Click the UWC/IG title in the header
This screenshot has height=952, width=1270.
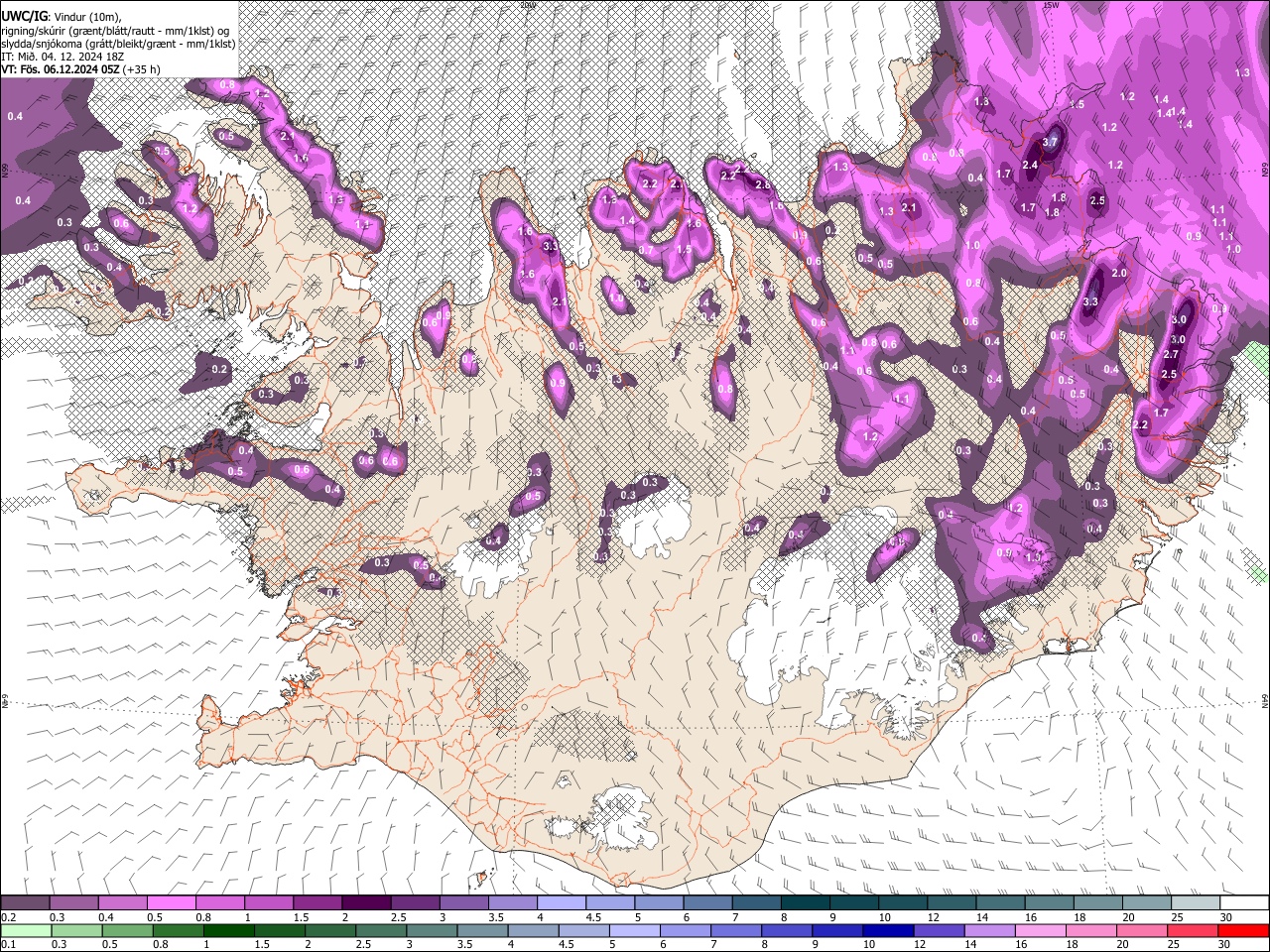[23, 17]
